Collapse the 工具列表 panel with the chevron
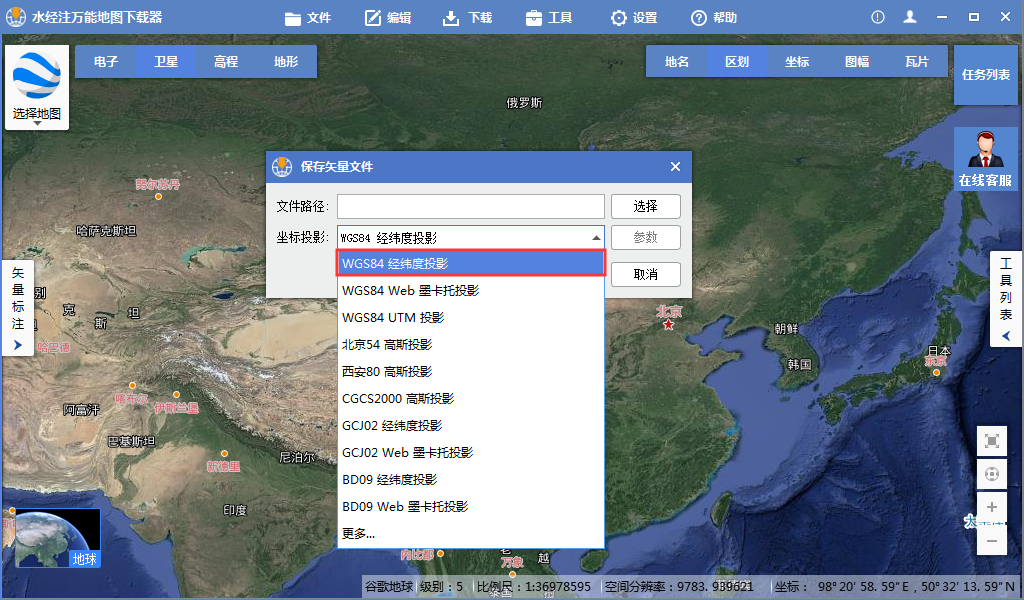Viewport: 1024px width, 600px height. tap(1005, 335)
